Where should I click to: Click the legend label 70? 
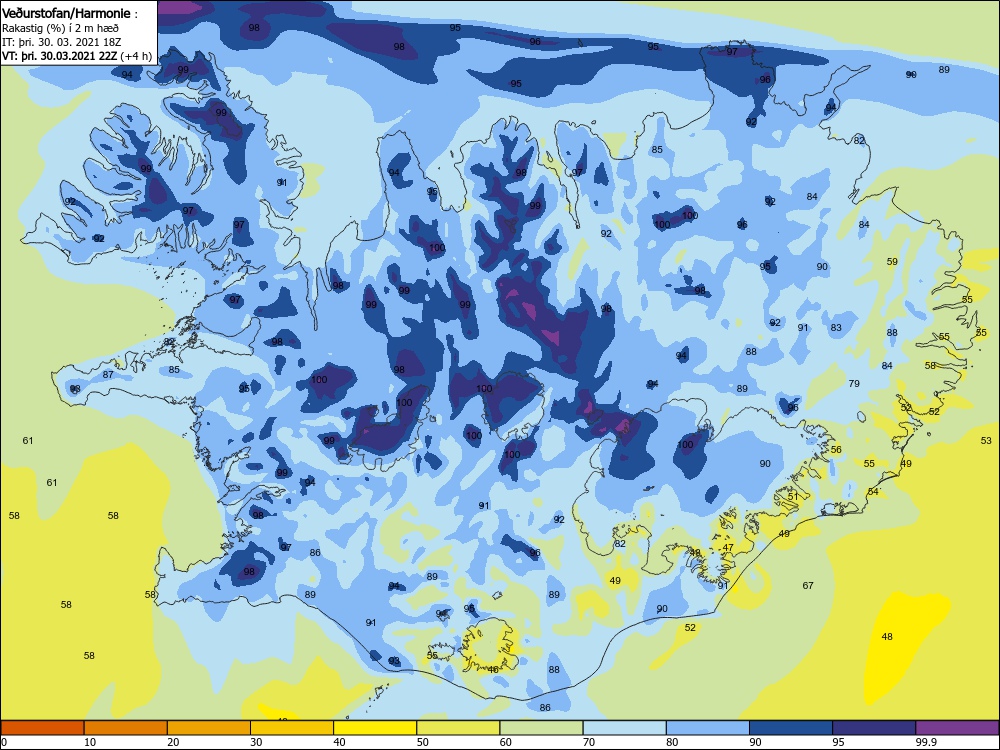(589, 742)
